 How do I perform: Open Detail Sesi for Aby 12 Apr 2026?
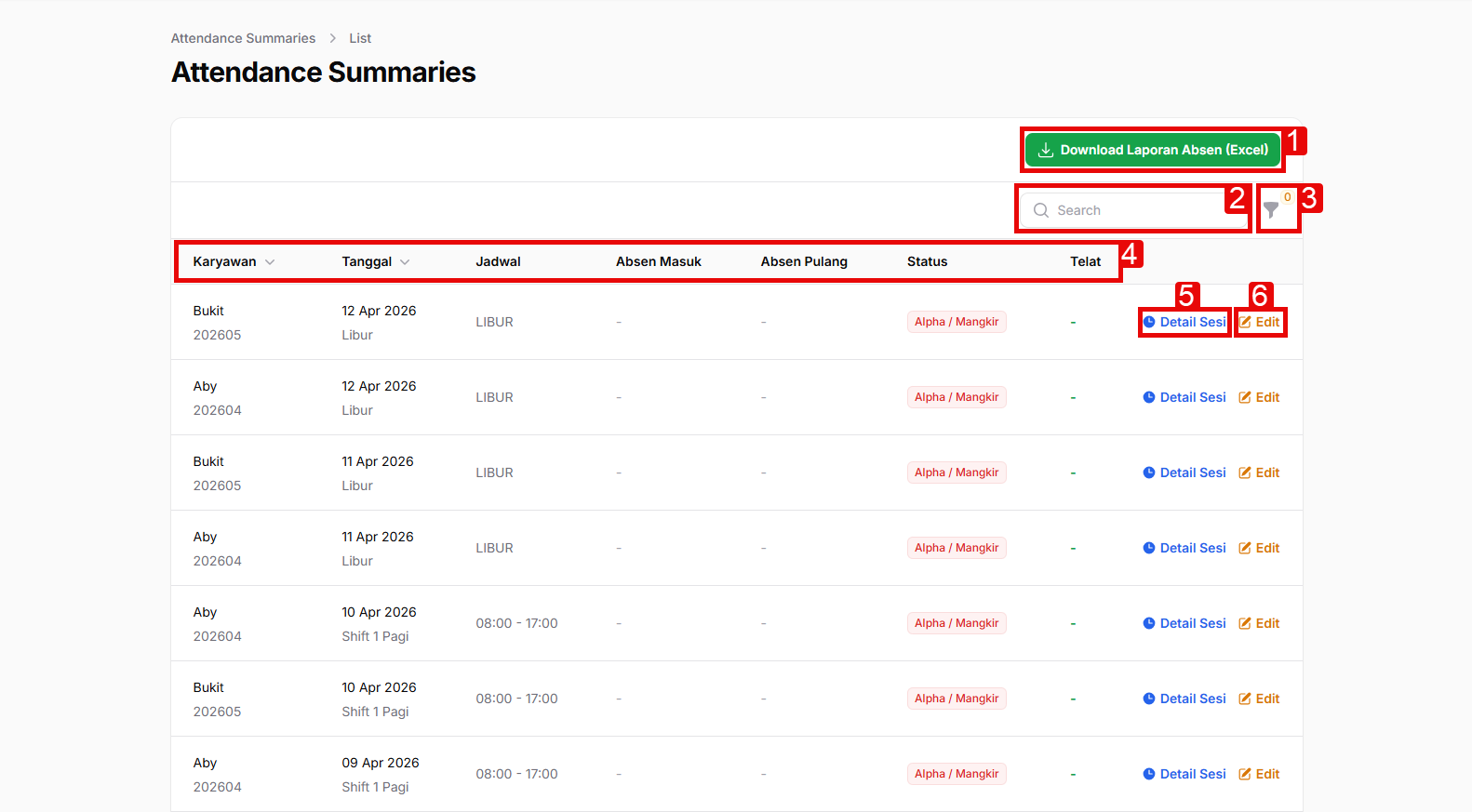click(x=1184, y=397)
